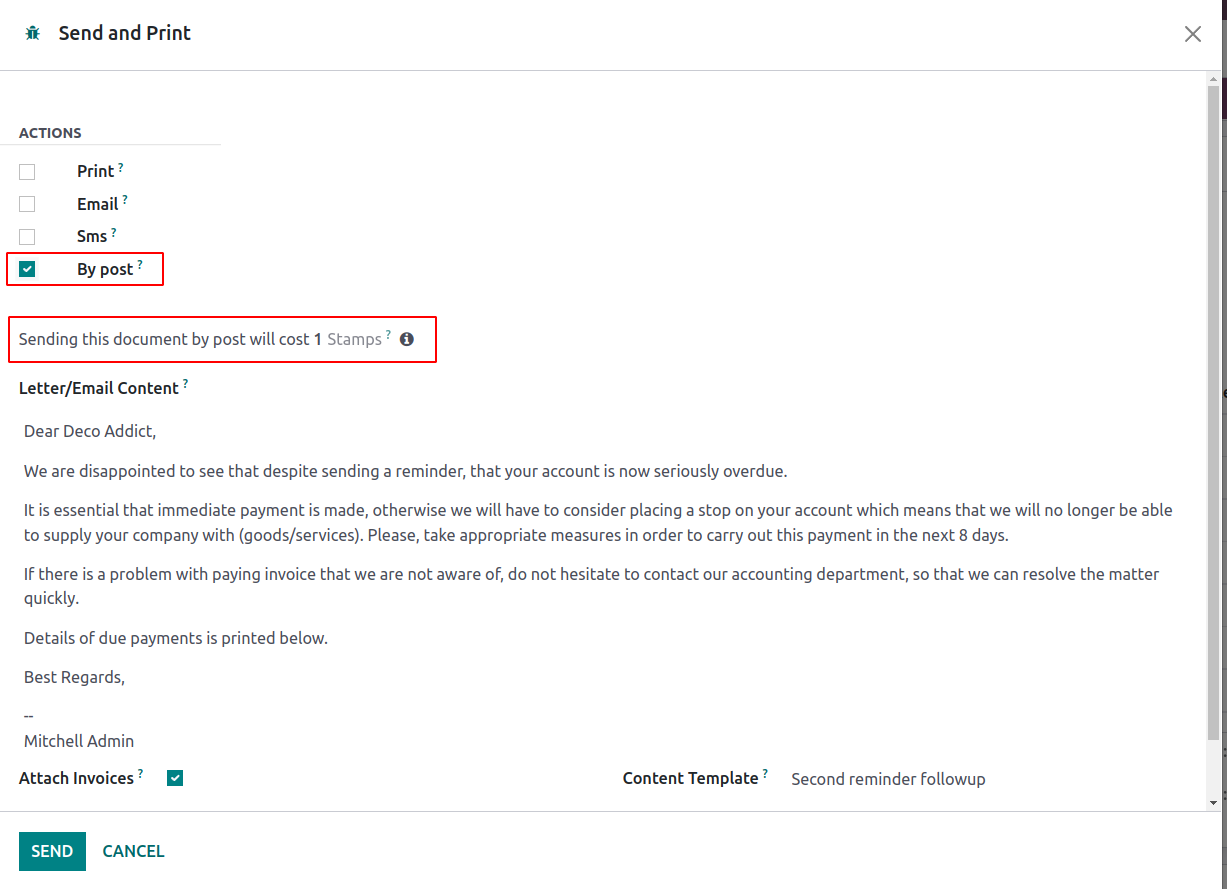
Task: Click the SEND button
Action: tap(52, 851)
